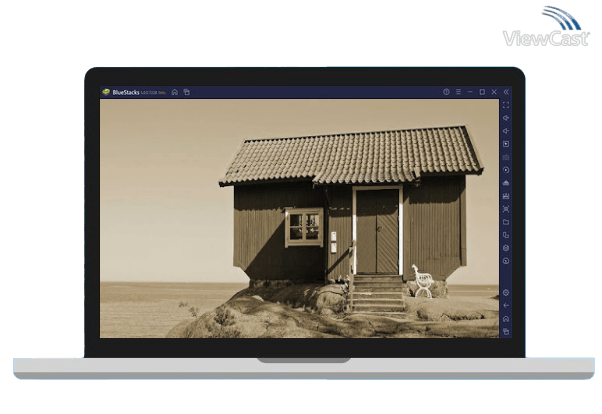Click the install APK icon in sidebar
602x414 pixels.
pos(506,183)
